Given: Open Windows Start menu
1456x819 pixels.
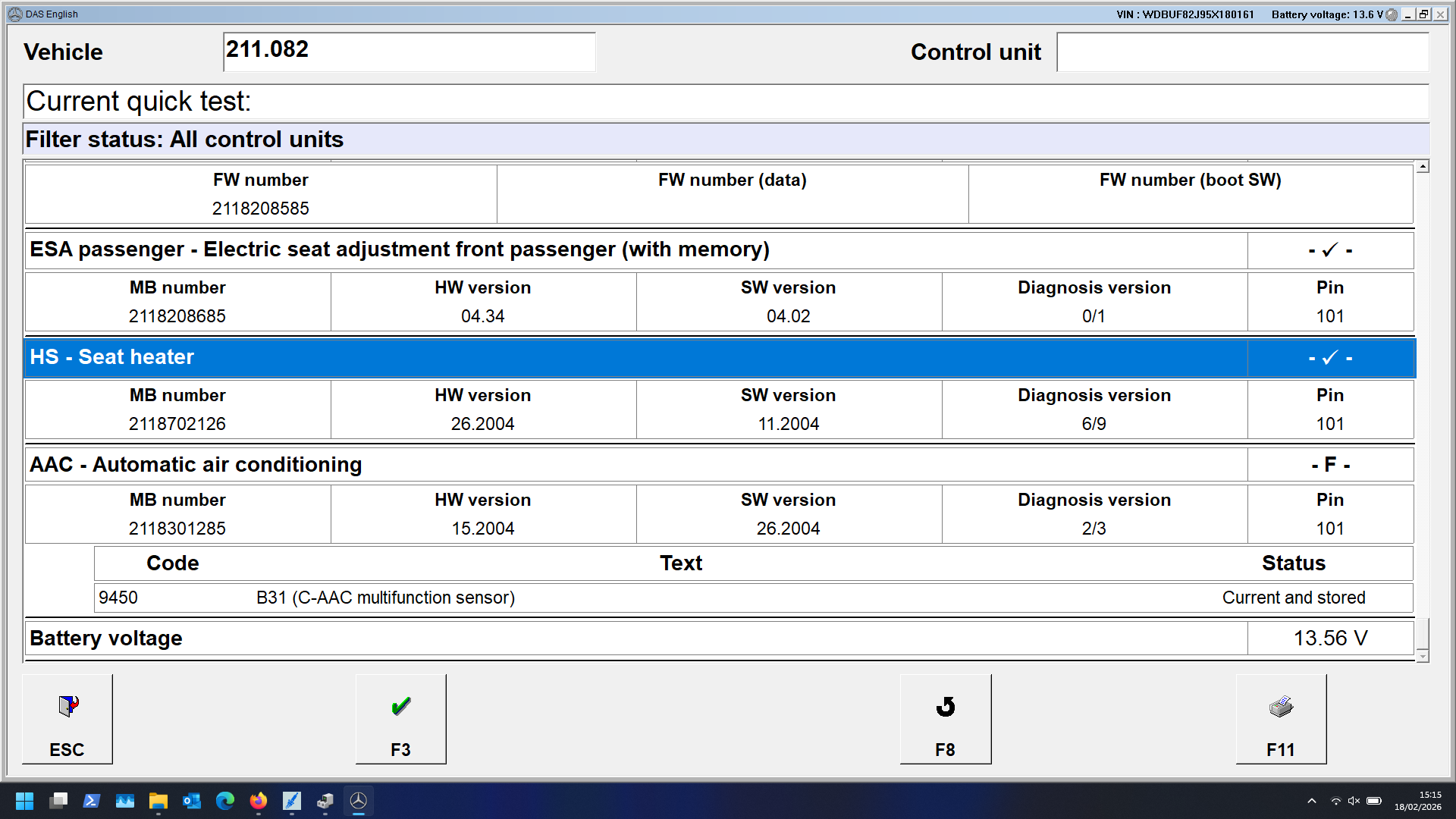Looking at the screenshot, I should [x=25, y=801].
